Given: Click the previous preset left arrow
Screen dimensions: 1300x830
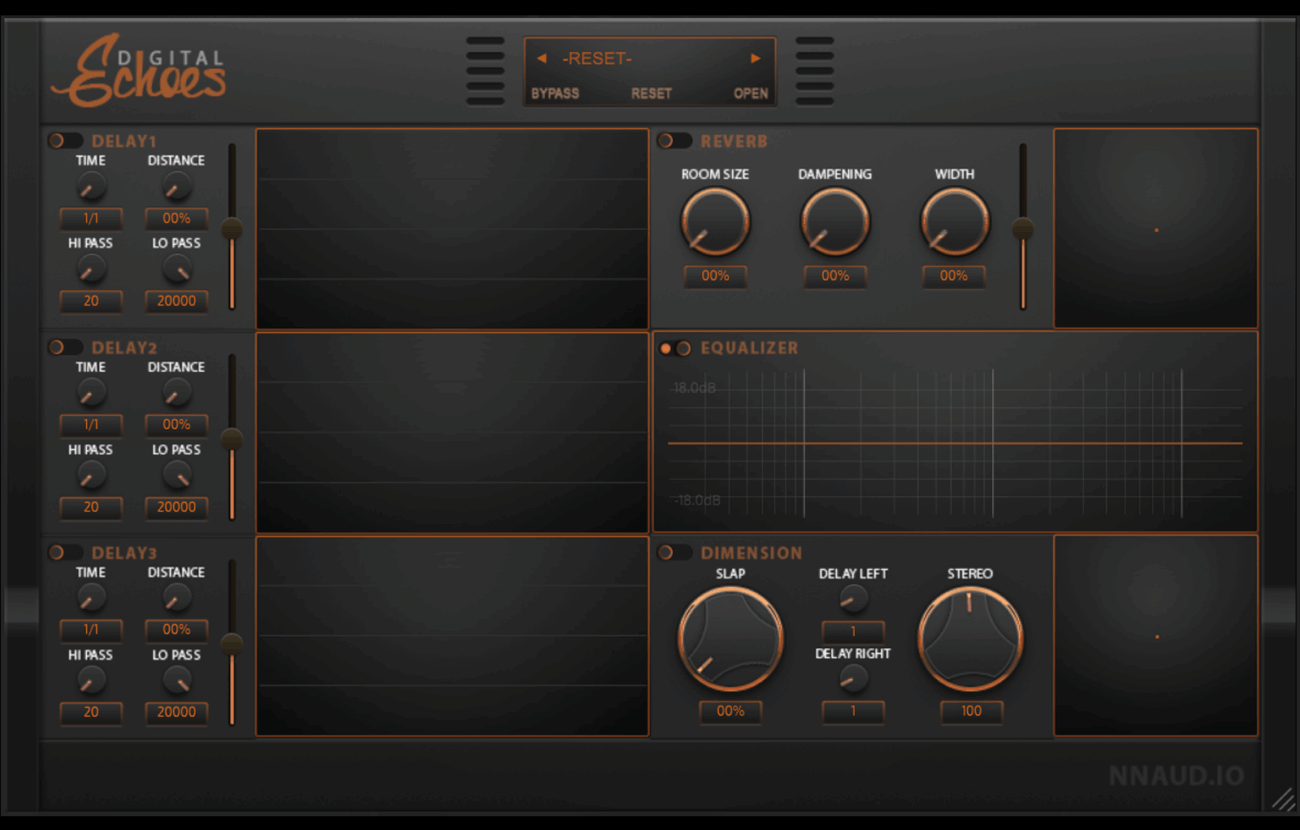Looking at the screenshot, I should coord(541,59).
